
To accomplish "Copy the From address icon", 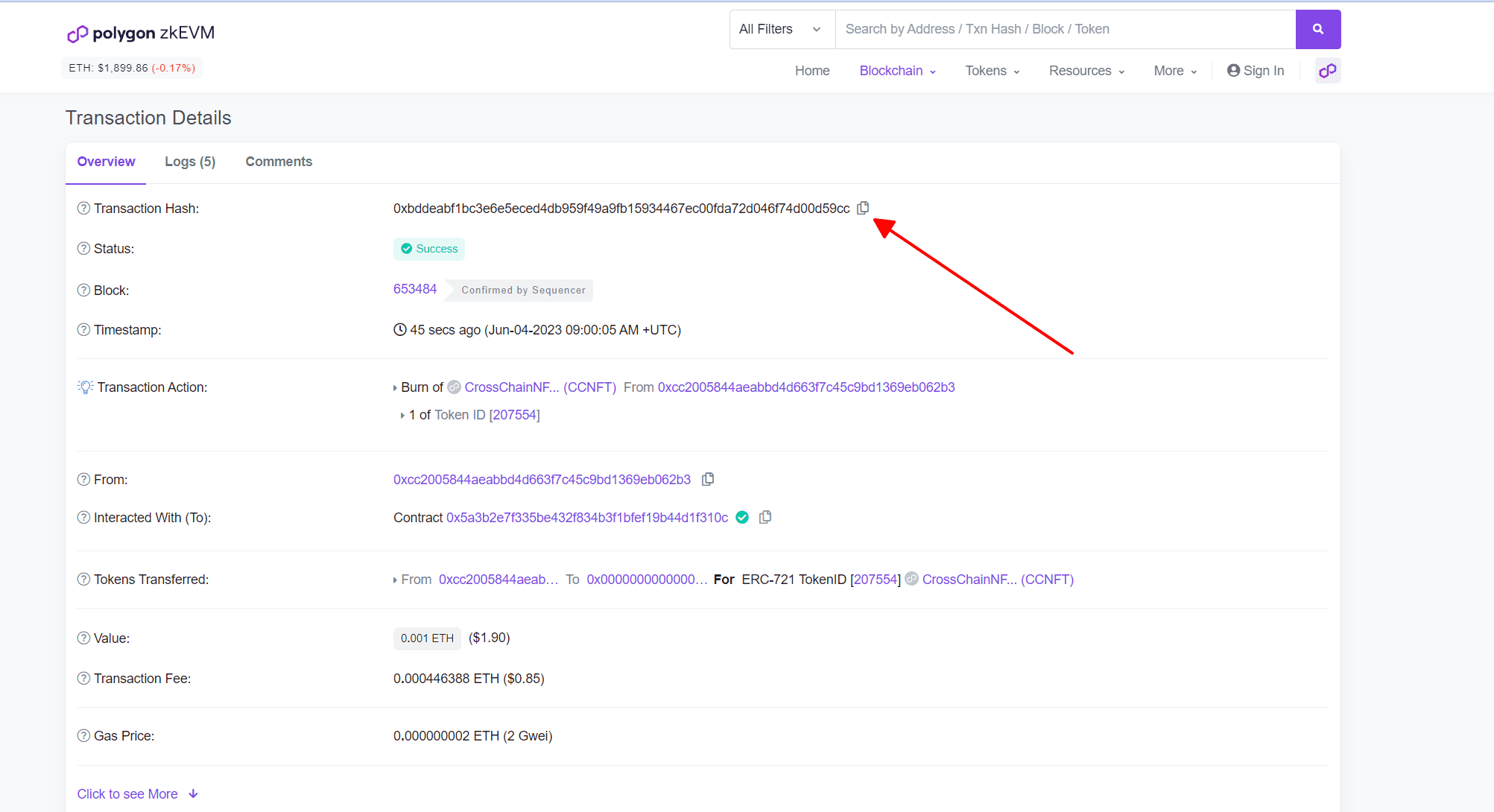I will pyautogui.click(x=708, y=479).
